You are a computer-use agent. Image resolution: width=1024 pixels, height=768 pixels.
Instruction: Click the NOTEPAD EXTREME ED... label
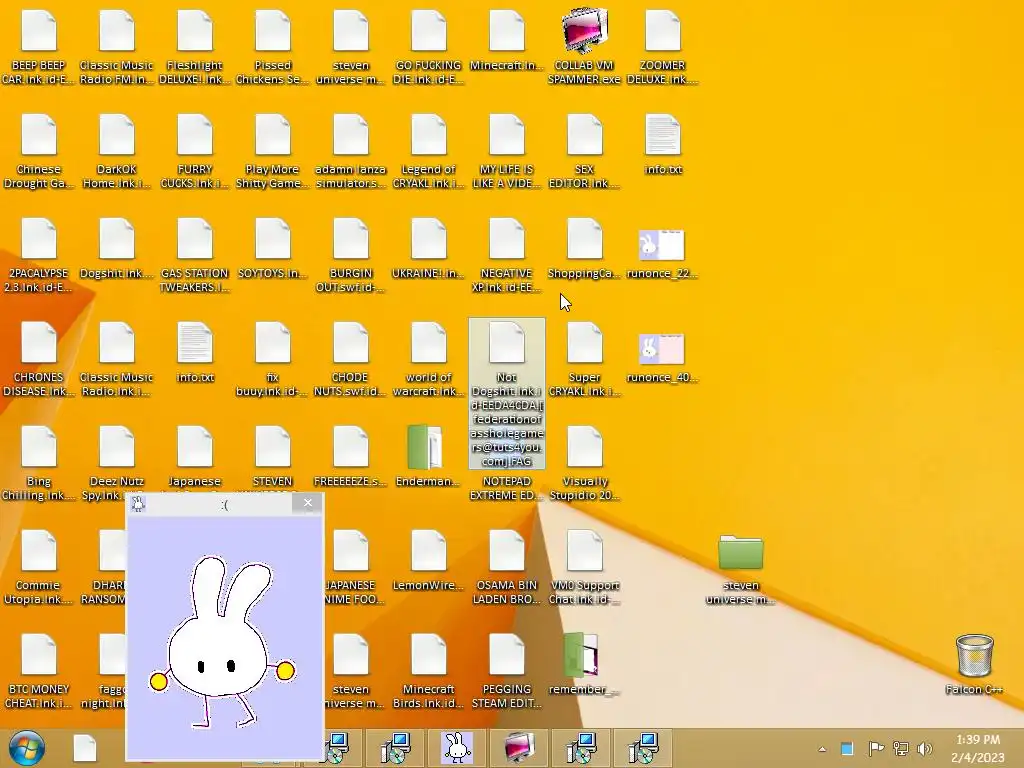coord(507,488)
